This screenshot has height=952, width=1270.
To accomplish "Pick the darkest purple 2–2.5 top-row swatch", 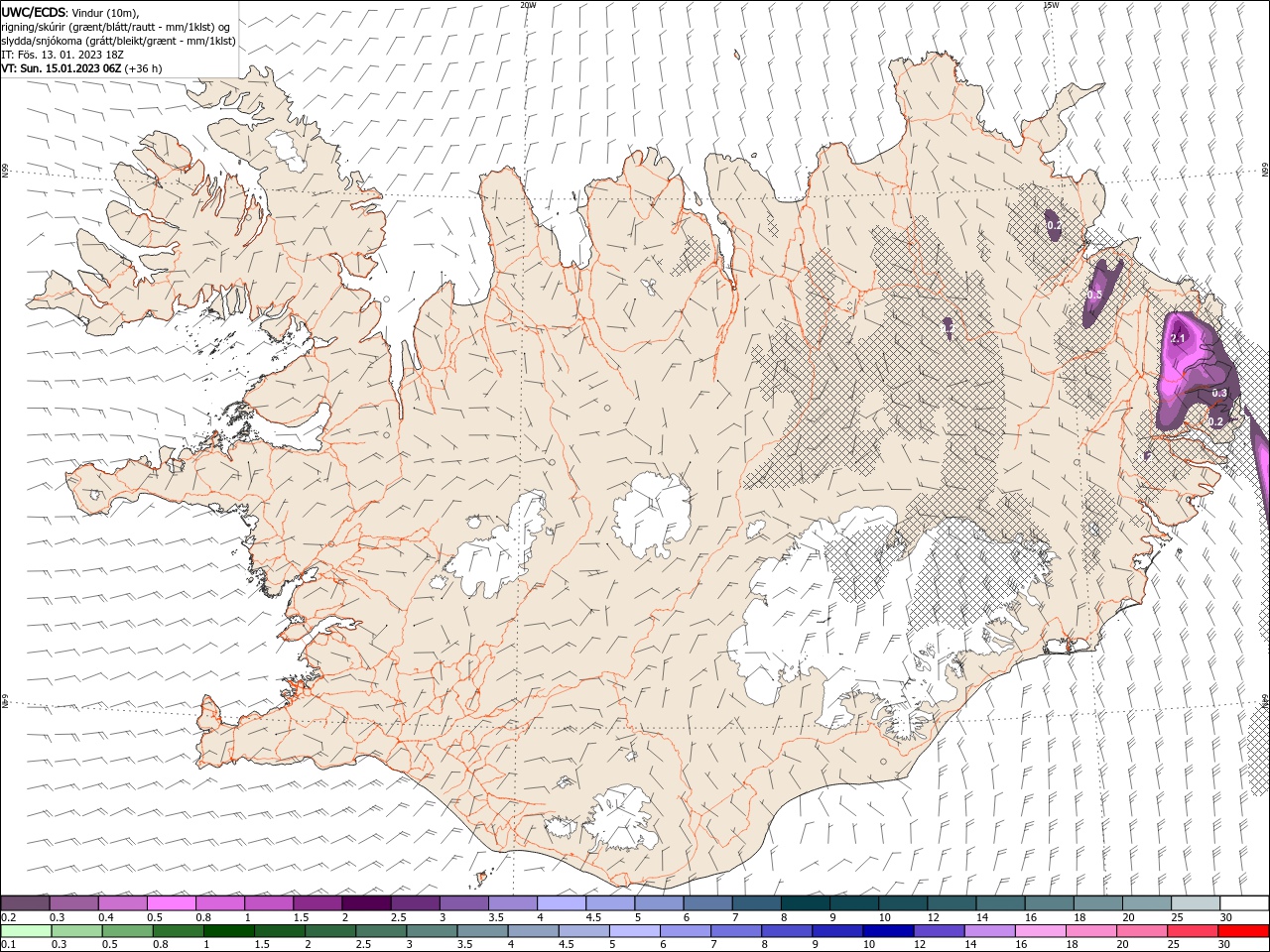I will click(366, 903).
